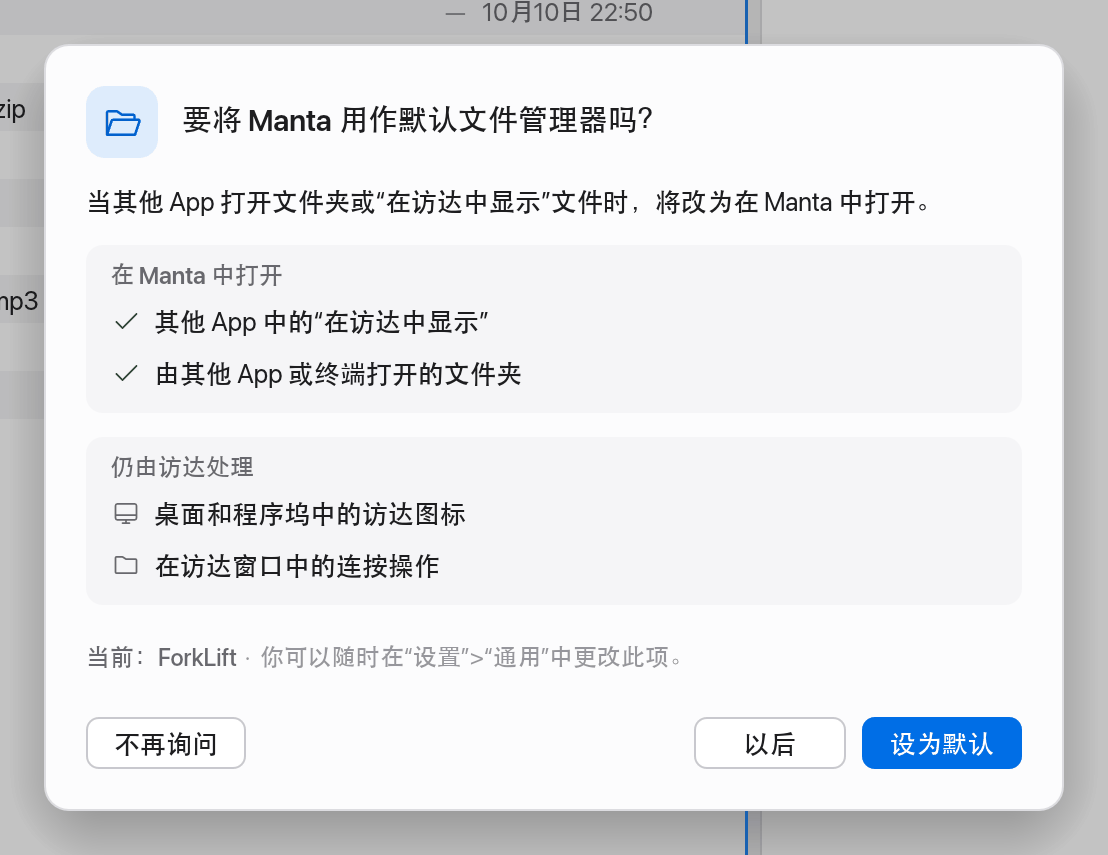Click the checkmark beside 由其他 App 或终端打开的文件夹
Image resolution: width=1108 pixels, height=855 pixels.
126,374
